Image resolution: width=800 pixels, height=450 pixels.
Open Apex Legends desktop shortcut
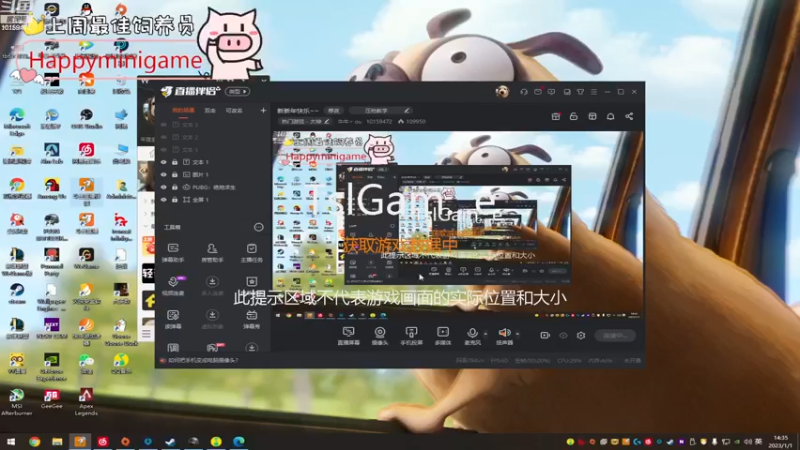pos(86,402)
